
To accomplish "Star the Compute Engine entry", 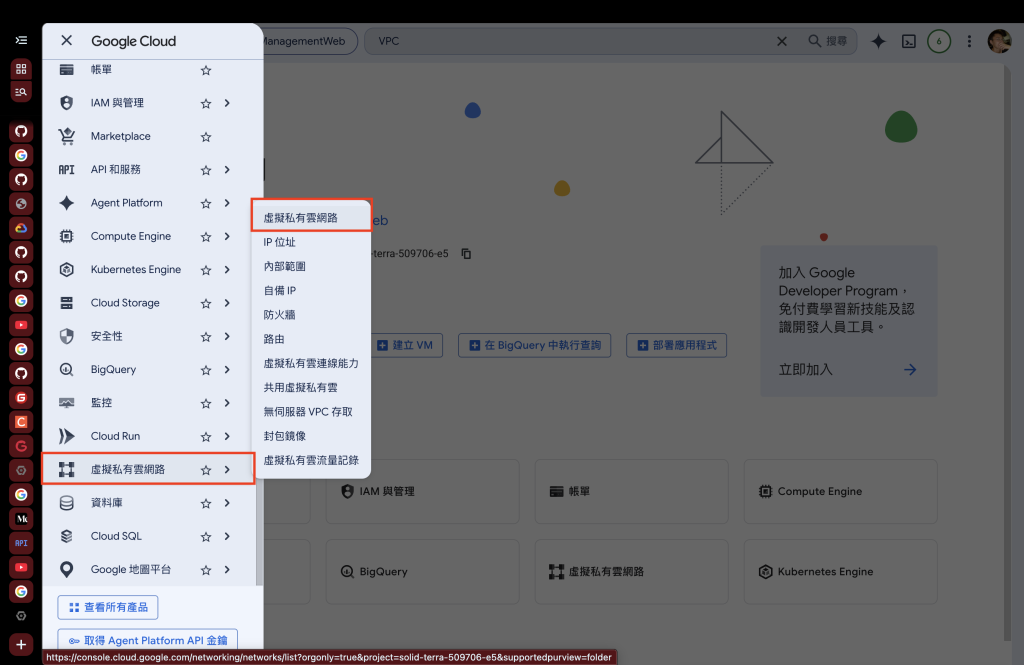I will pyautogui.click(x=206, y=236).
